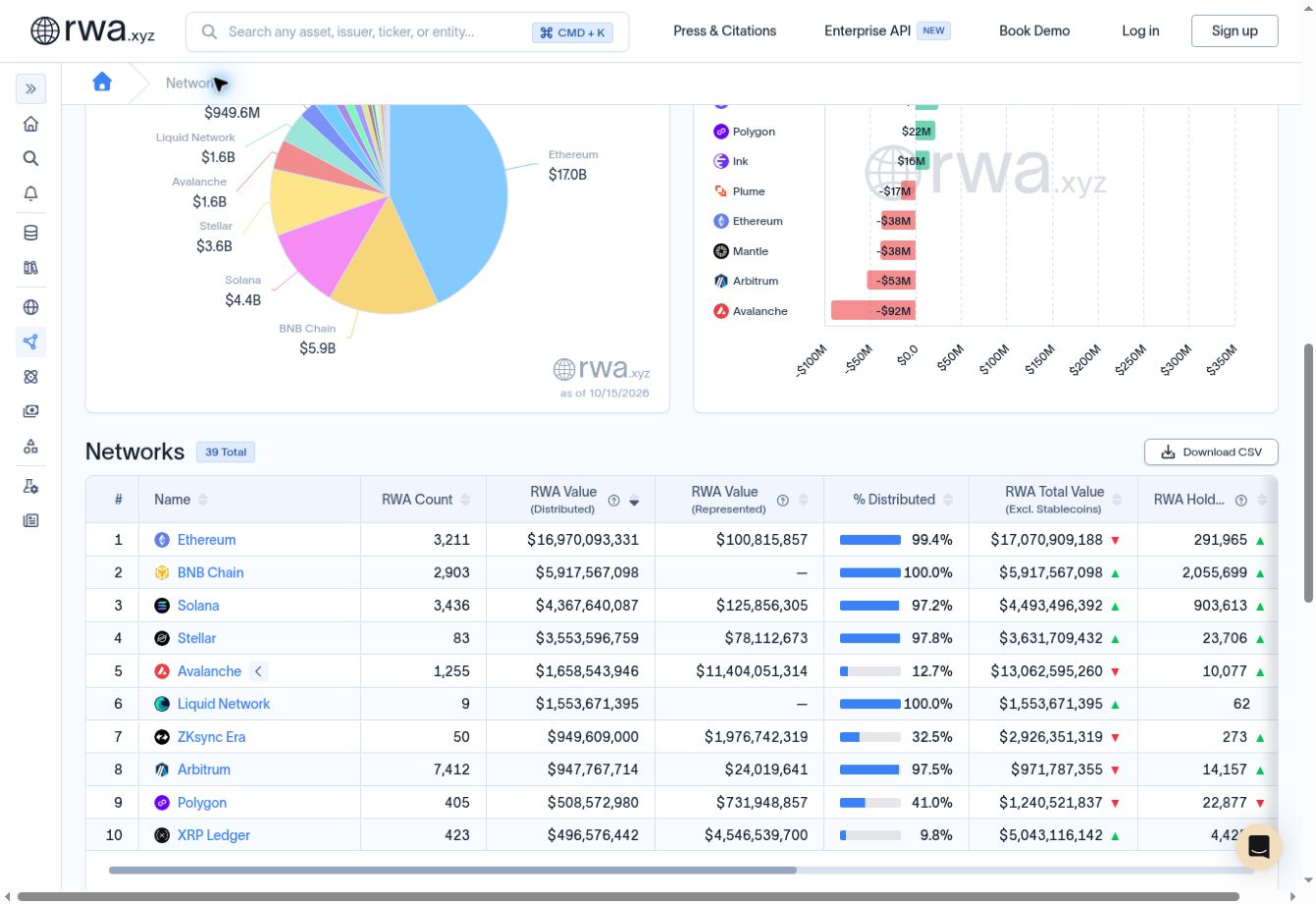
Task: Open the sidebar search magnifier icon
Action: tap(30, 158)
